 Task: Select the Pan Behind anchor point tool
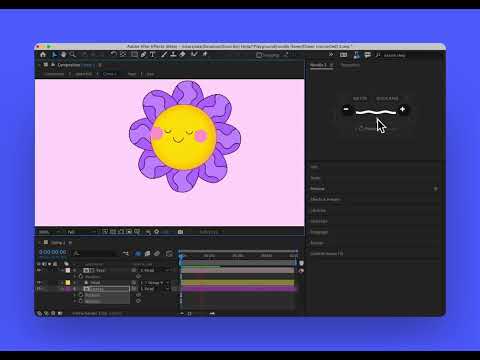[x=123, y=55]
